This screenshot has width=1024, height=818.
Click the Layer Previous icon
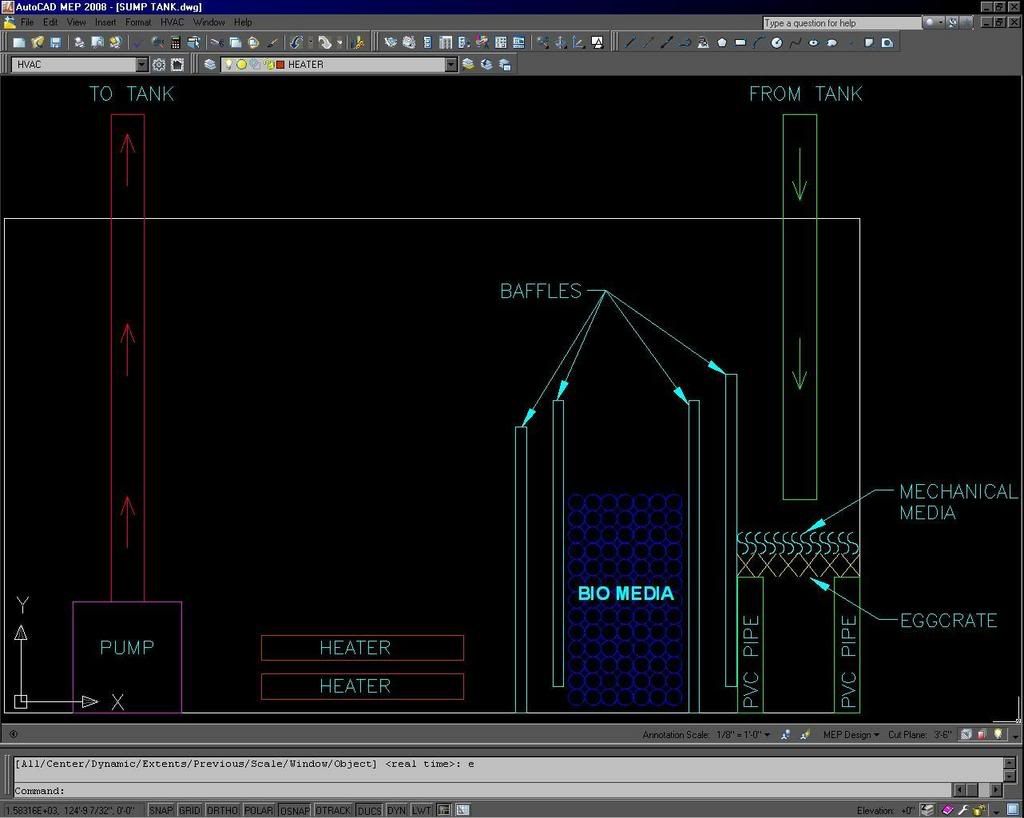tap(487, 65)
